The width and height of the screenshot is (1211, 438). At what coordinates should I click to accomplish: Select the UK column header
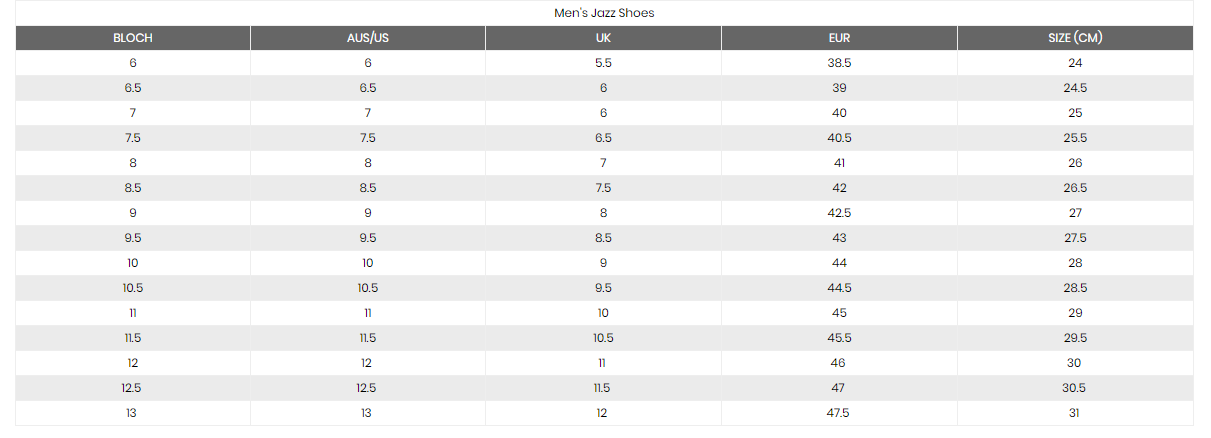(603, 38)
